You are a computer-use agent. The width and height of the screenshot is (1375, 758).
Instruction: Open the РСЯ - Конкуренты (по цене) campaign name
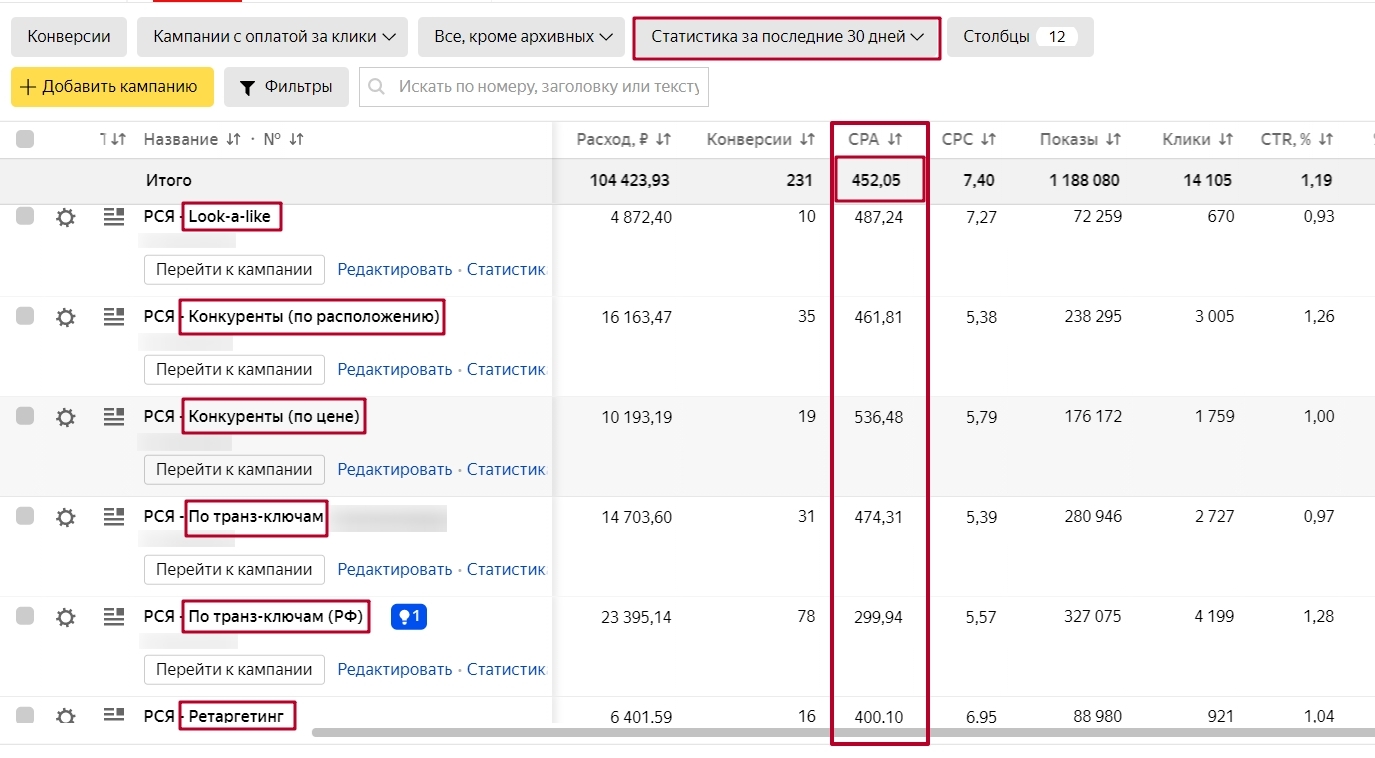[252, 416]
